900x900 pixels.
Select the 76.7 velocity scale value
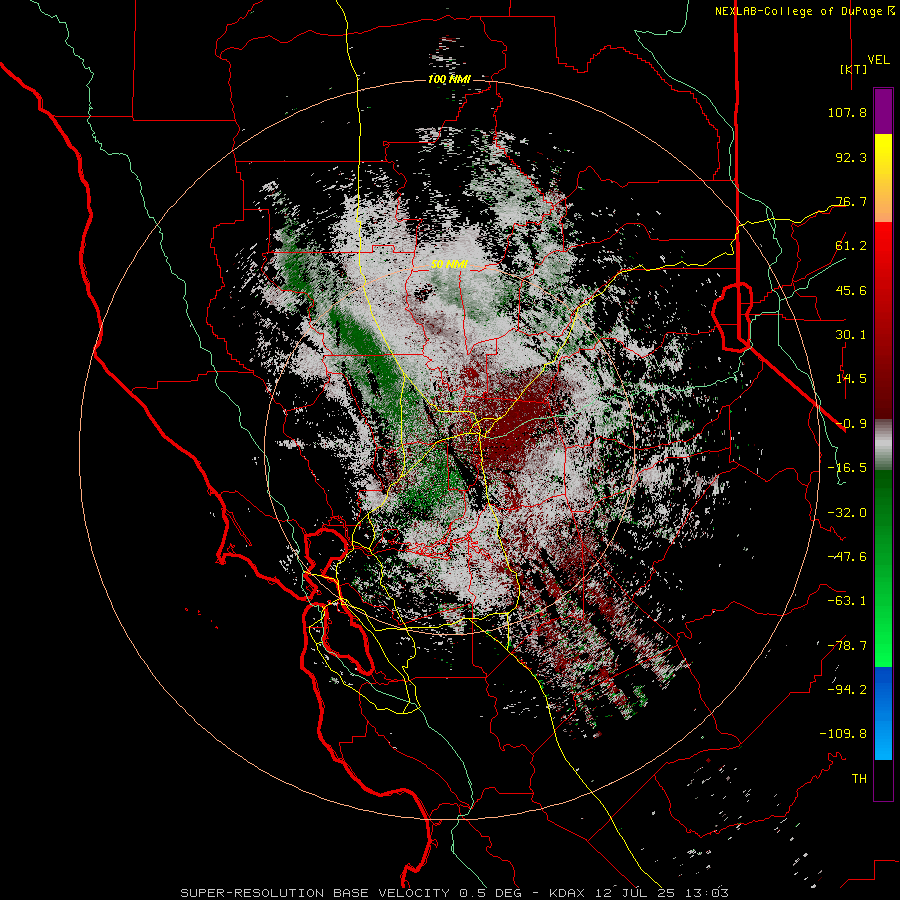point(851,201)
